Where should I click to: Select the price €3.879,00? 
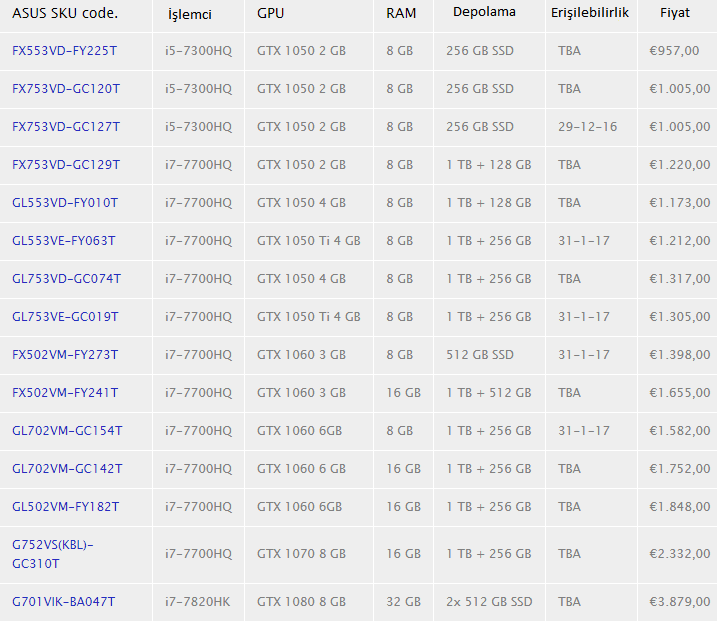(680, 601)
